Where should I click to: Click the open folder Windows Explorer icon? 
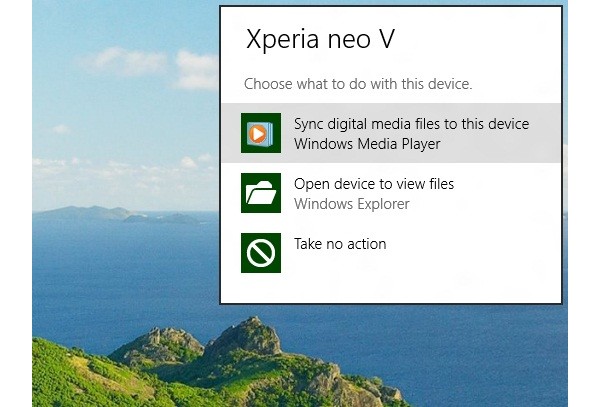point(261,193)
